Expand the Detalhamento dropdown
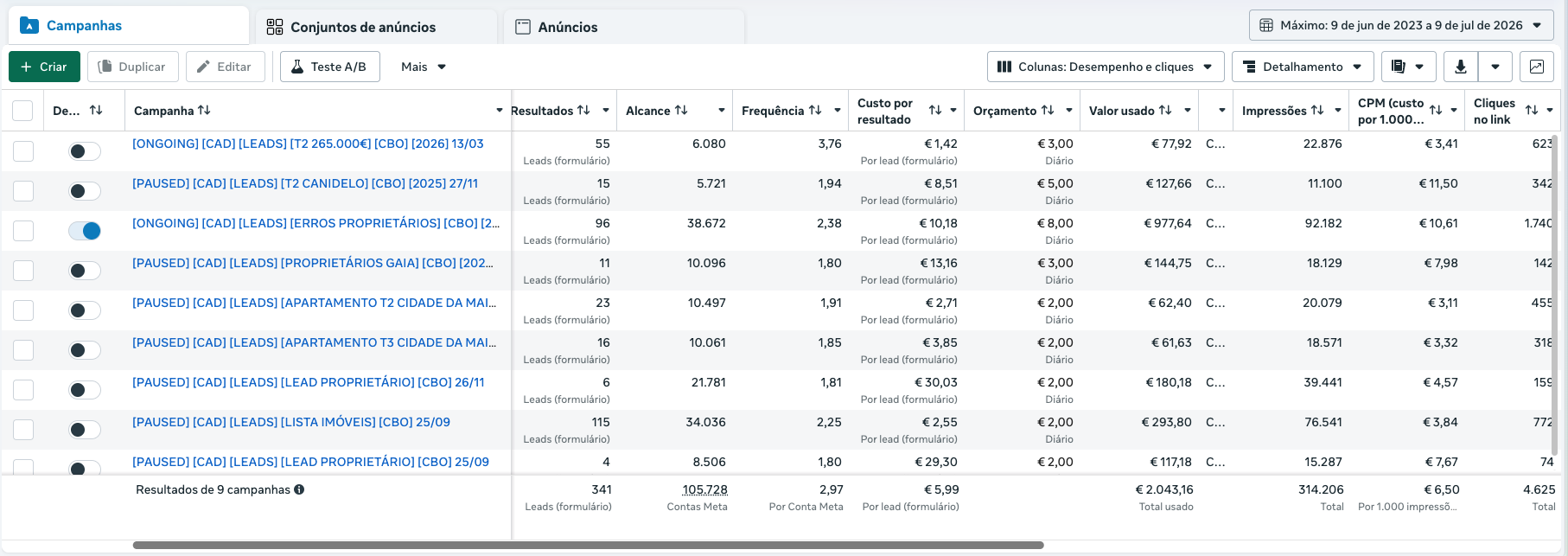Viewport: 1568px width, 556px height. 1302,67
